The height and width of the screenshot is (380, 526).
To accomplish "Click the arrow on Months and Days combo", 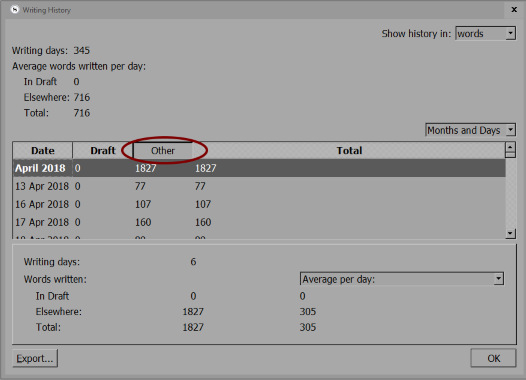I will point(510,130).
